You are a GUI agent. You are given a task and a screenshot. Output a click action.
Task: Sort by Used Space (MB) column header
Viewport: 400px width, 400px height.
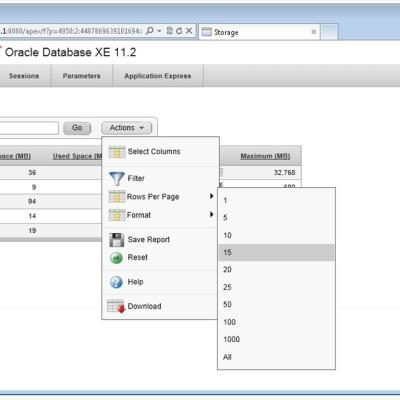[x=78, y=156]
